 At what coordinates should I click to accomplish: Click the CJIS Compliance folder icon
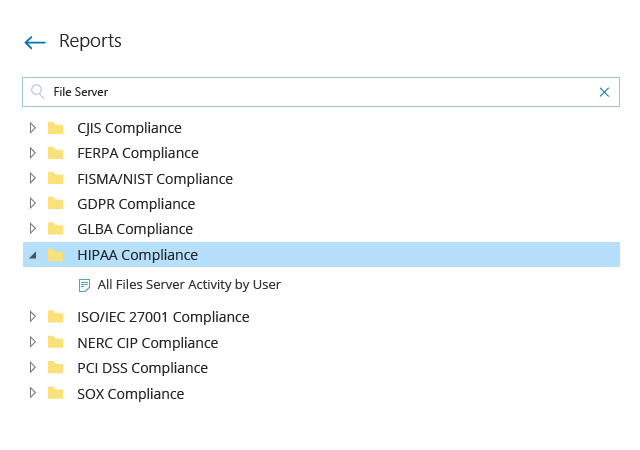56,128
